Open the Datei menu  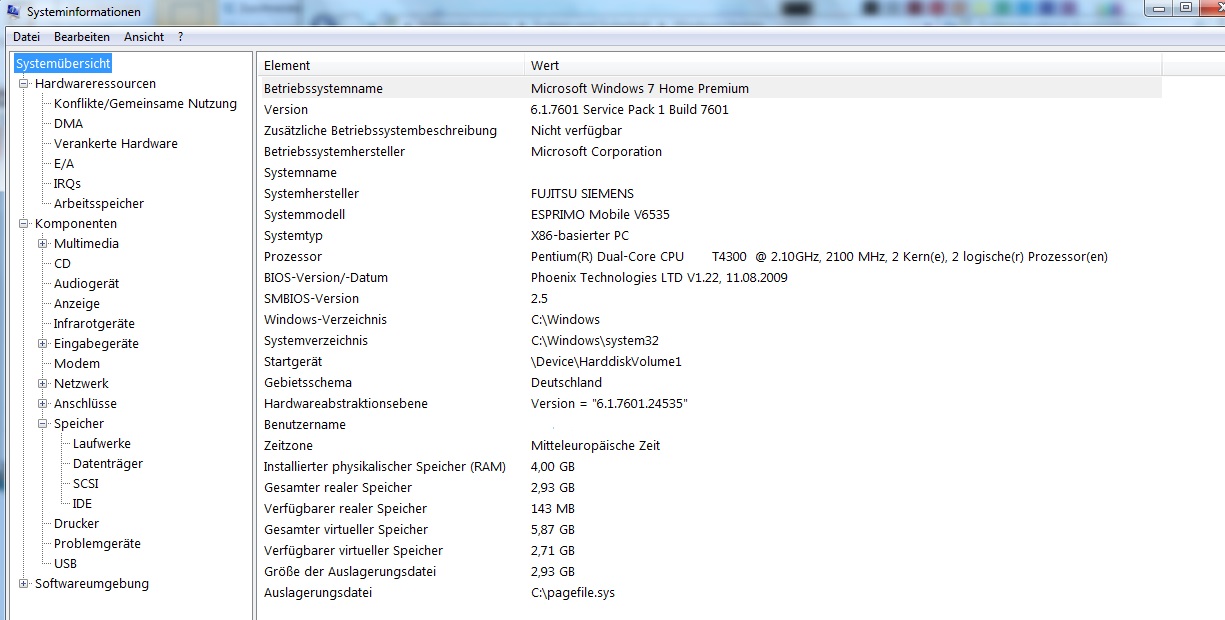click(x=26, y=37)
